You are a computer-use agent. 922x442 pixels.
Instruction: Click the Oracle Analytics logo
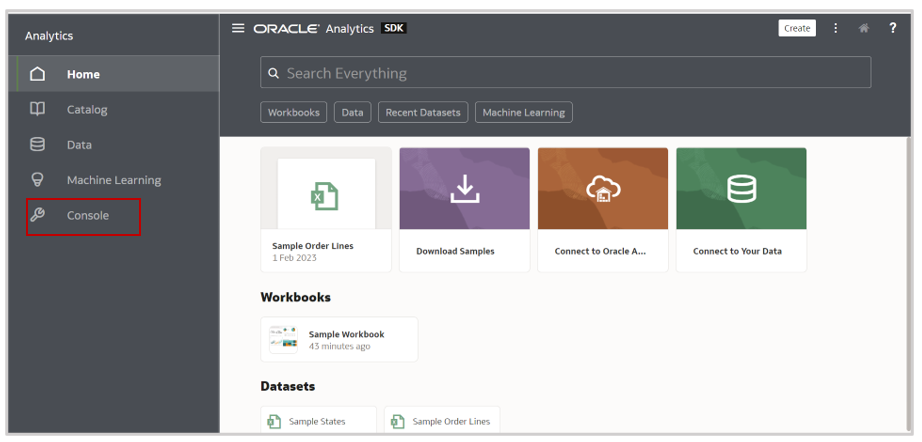point(313,28)
